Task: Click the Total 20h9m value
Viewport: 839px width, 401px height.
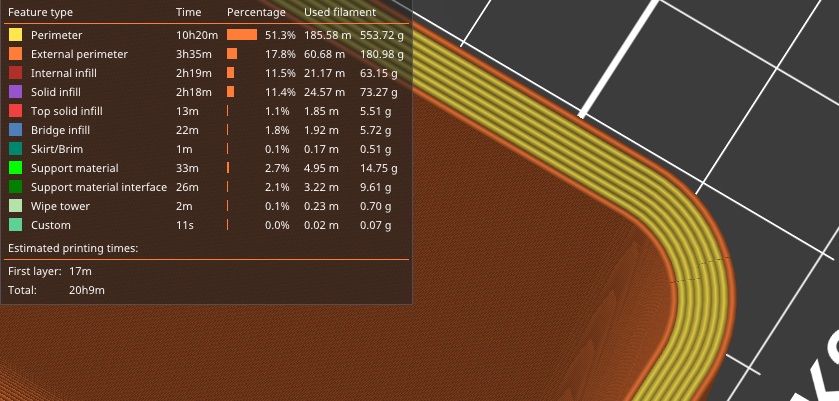Action: 87,290
